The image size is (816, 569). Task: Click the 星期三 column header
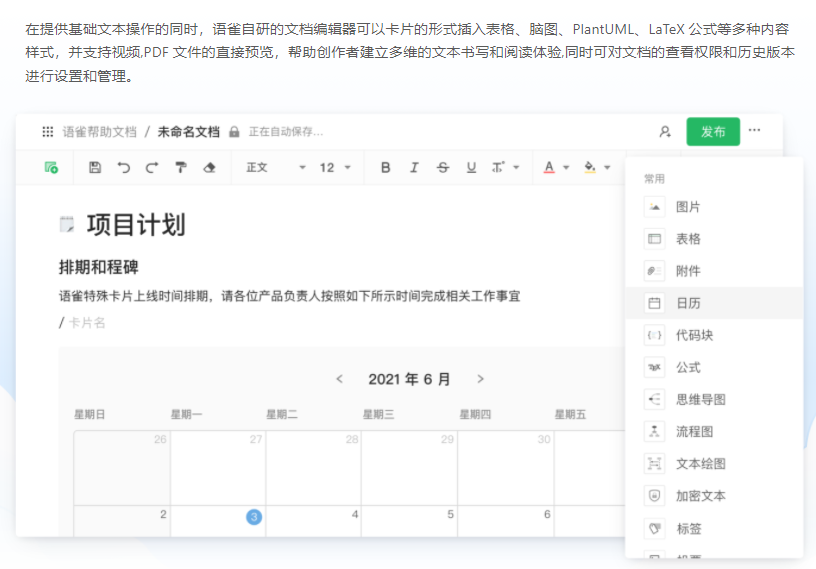[378, 414]
